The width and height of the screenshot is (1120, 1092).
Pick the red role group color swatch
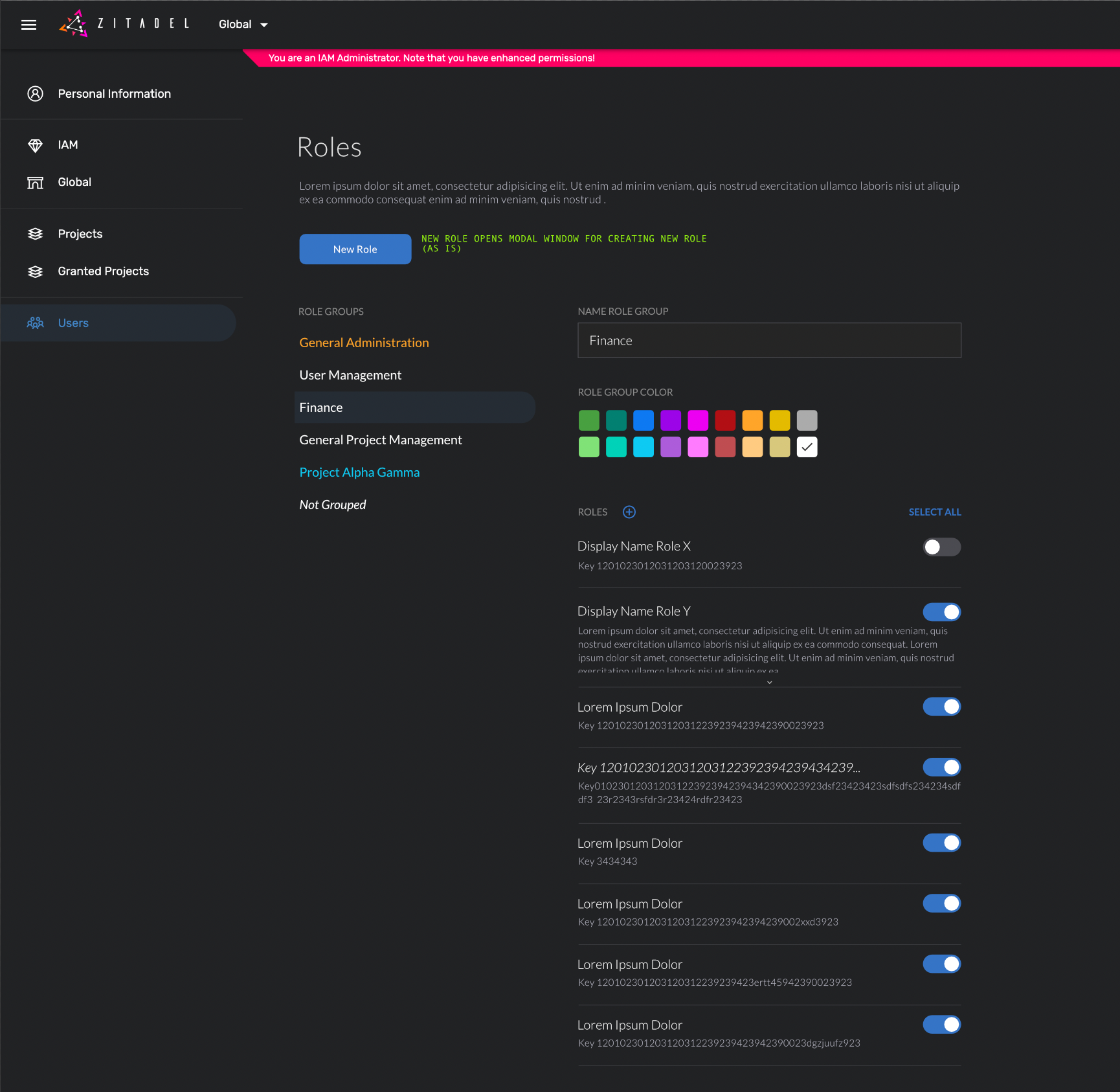point(725,420)
